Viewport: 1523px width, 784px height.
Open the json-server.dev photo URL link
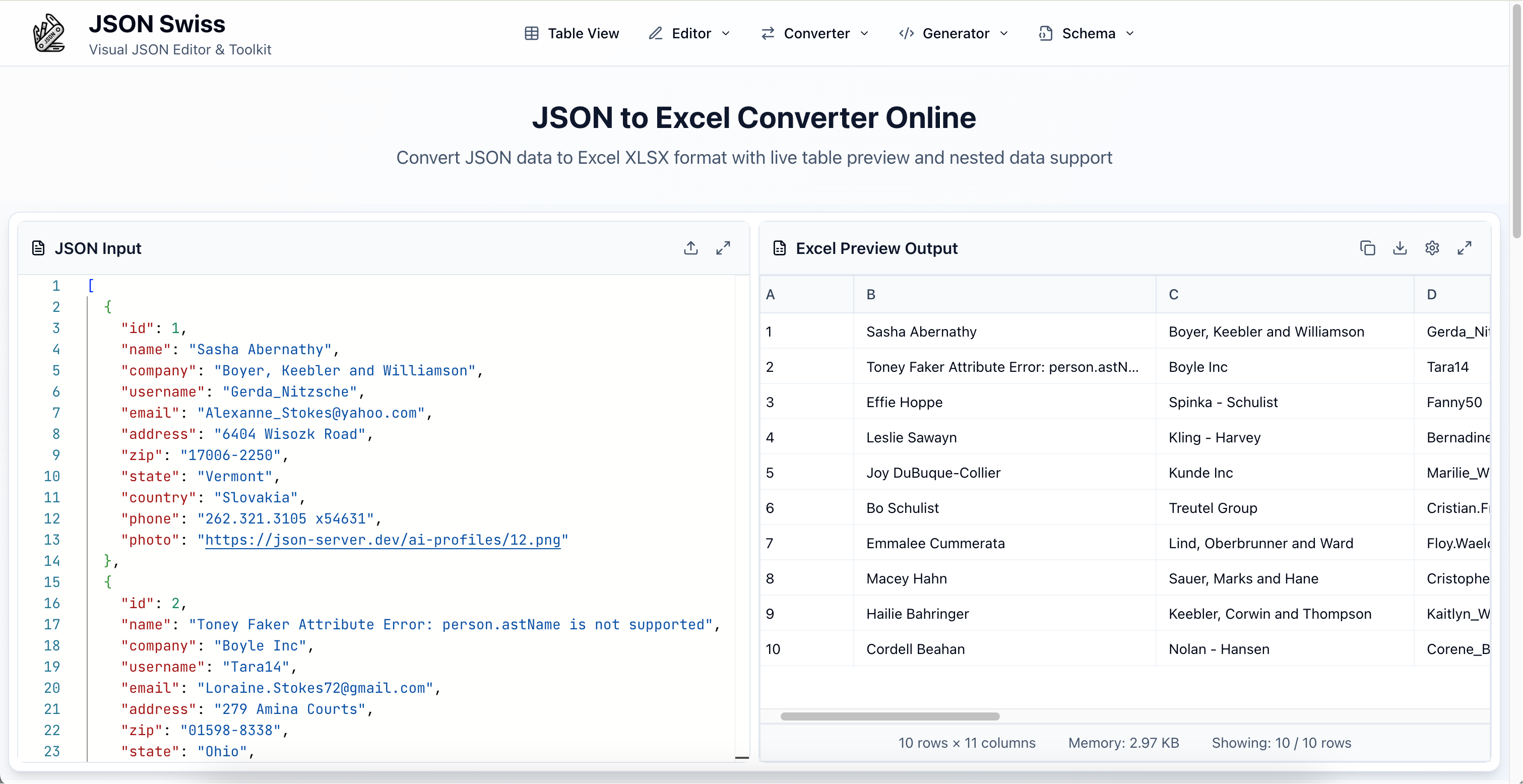(382, 540)
